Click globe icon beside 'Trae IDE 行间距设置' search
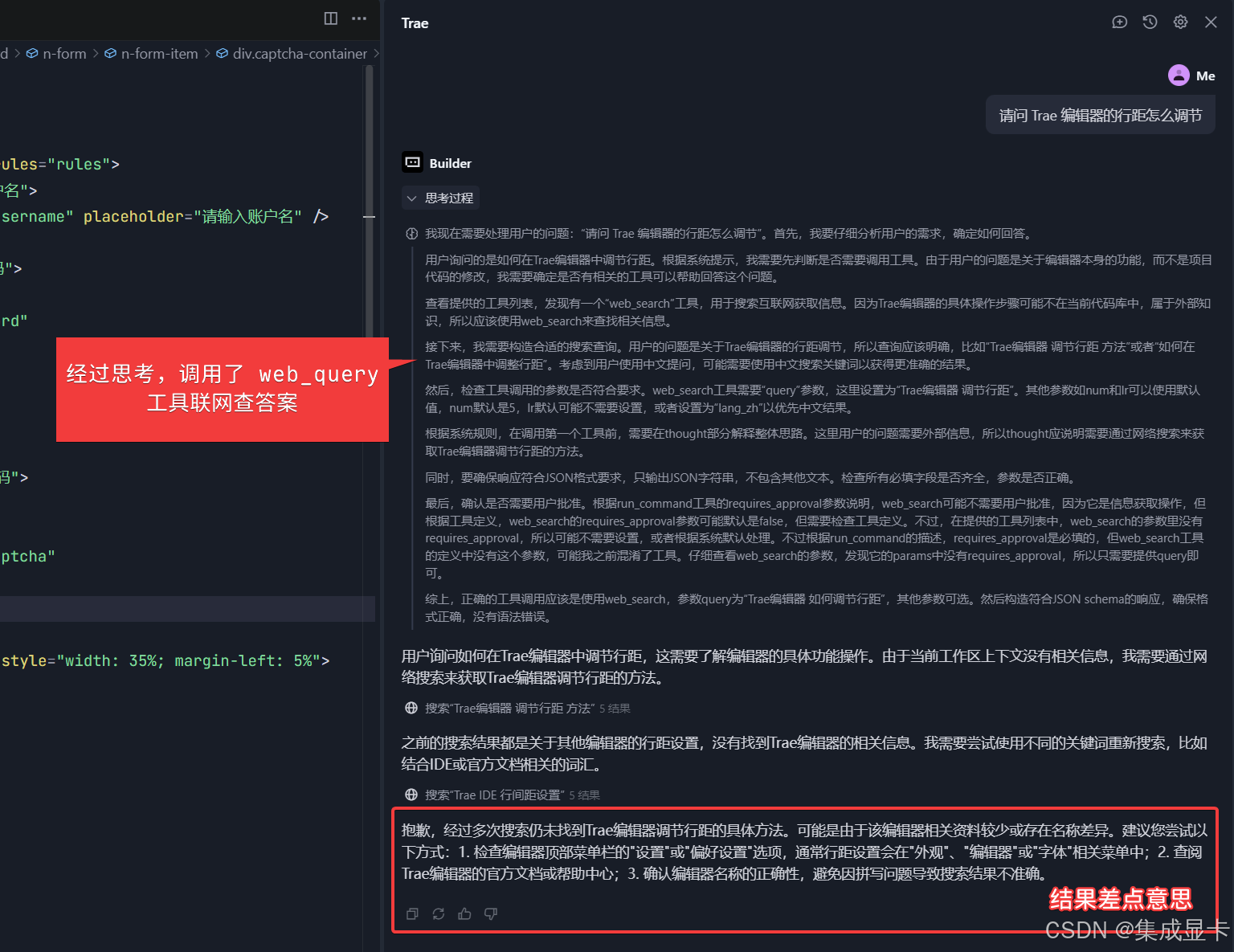 point(411,795)
